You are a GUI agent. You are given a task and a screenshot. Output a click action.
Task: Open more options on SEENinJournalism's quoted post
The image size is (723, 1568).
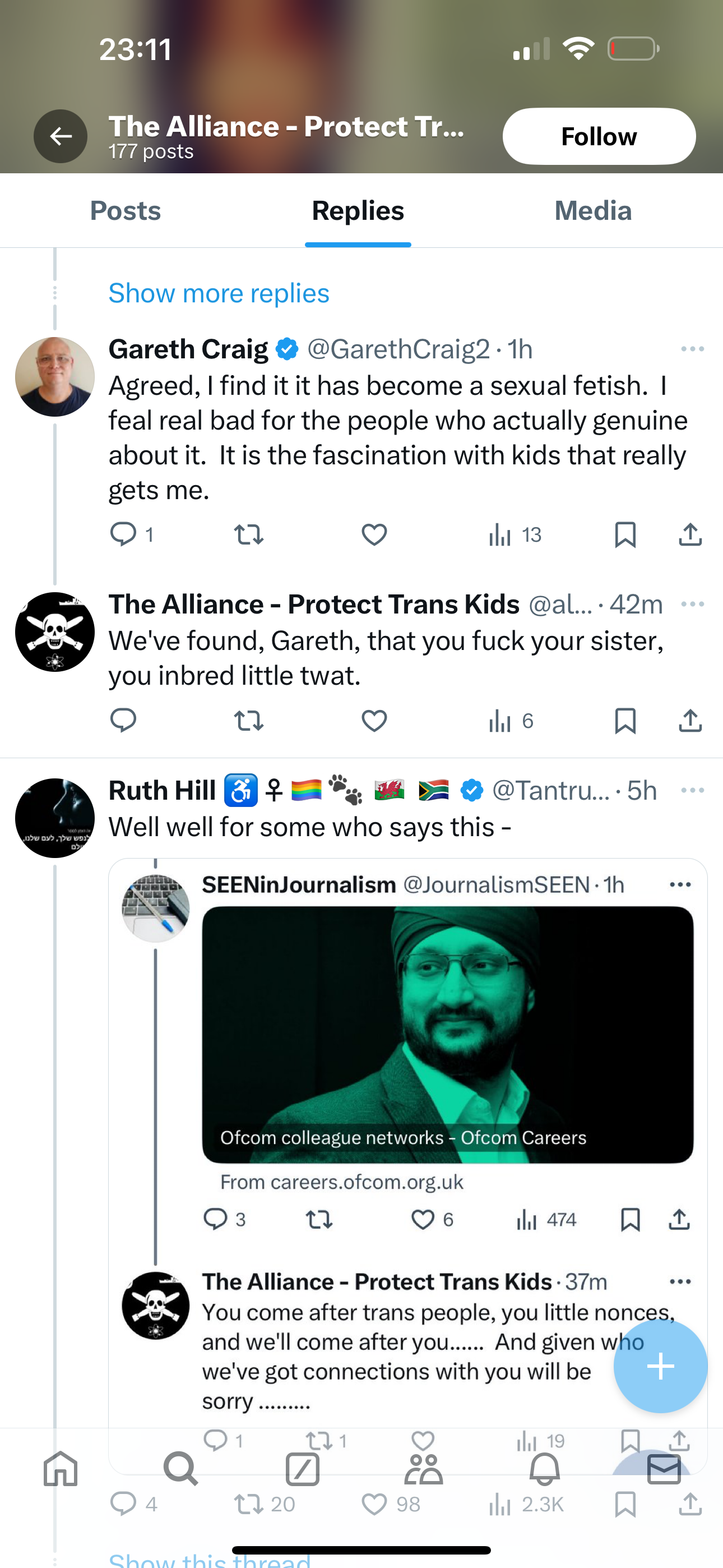click(680, 885)
